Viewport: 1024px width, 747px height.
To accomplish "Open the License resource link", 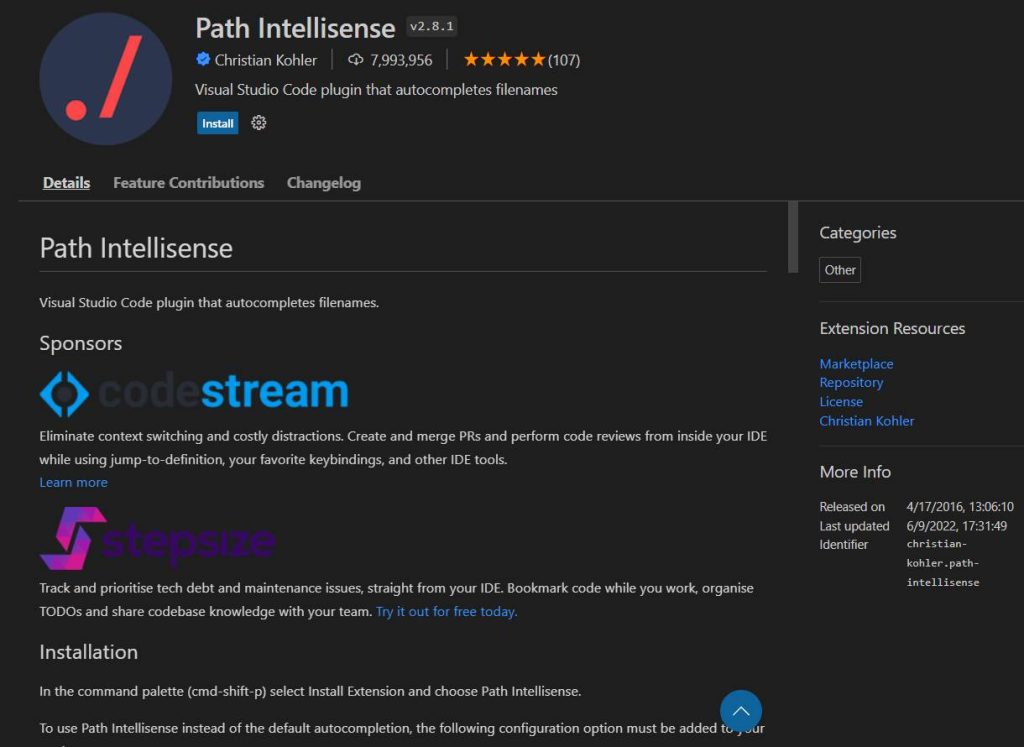I will 841,402.
